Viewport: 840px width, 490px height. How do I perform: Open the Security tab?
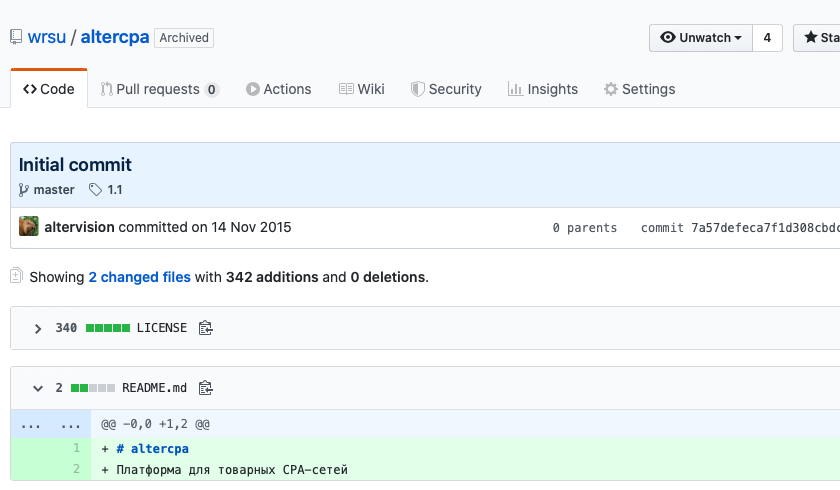pos(446,89)
